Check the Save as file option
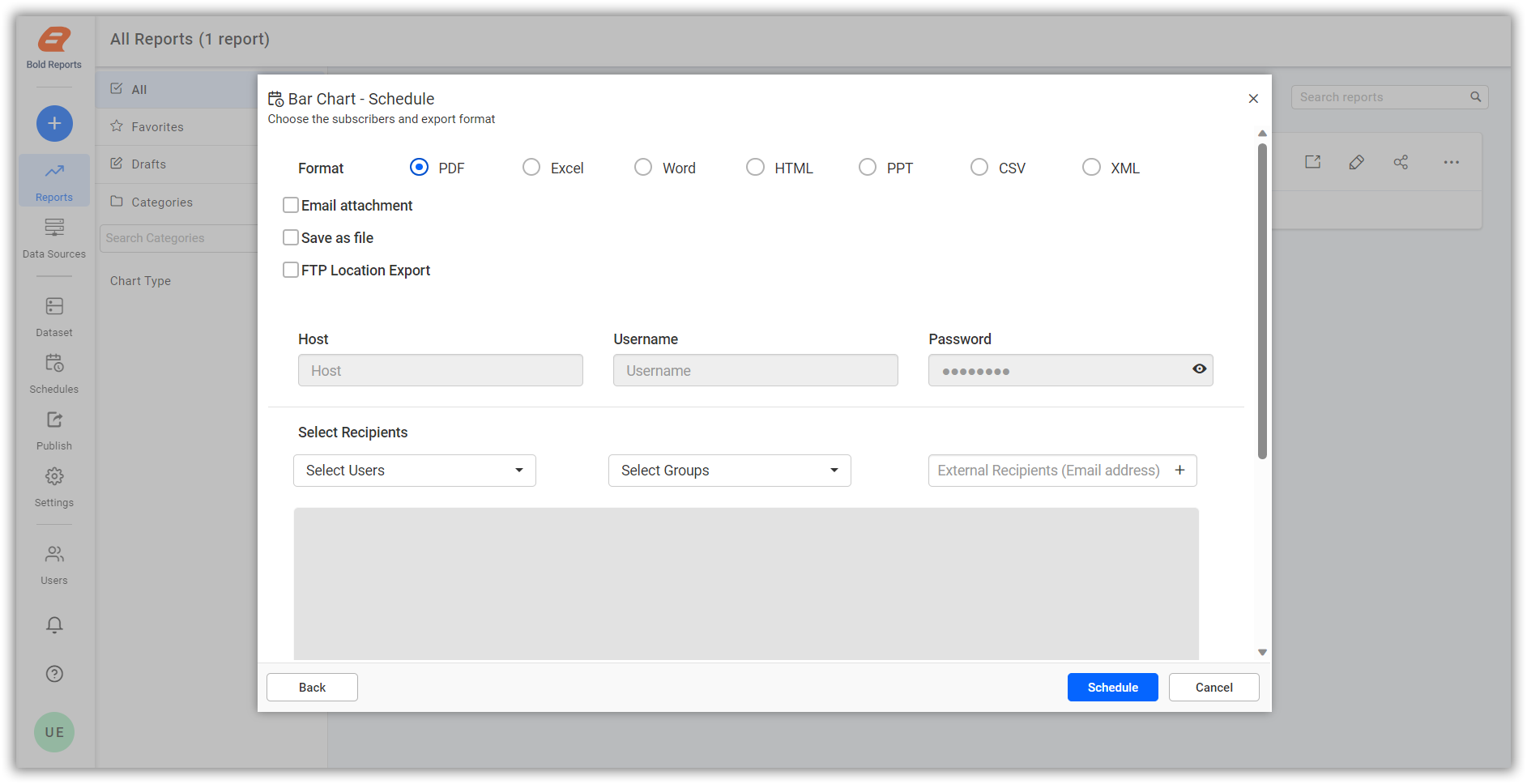The width and height of the screenshot is (1527, 784). (291, 236)
